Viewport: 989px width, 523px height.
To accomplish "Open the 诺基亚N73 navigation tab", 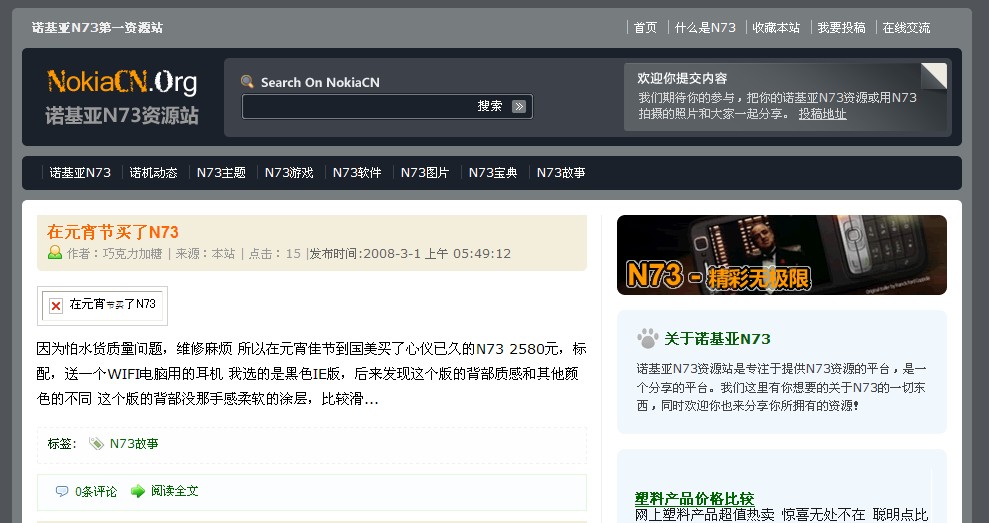I will click(80, 173).
